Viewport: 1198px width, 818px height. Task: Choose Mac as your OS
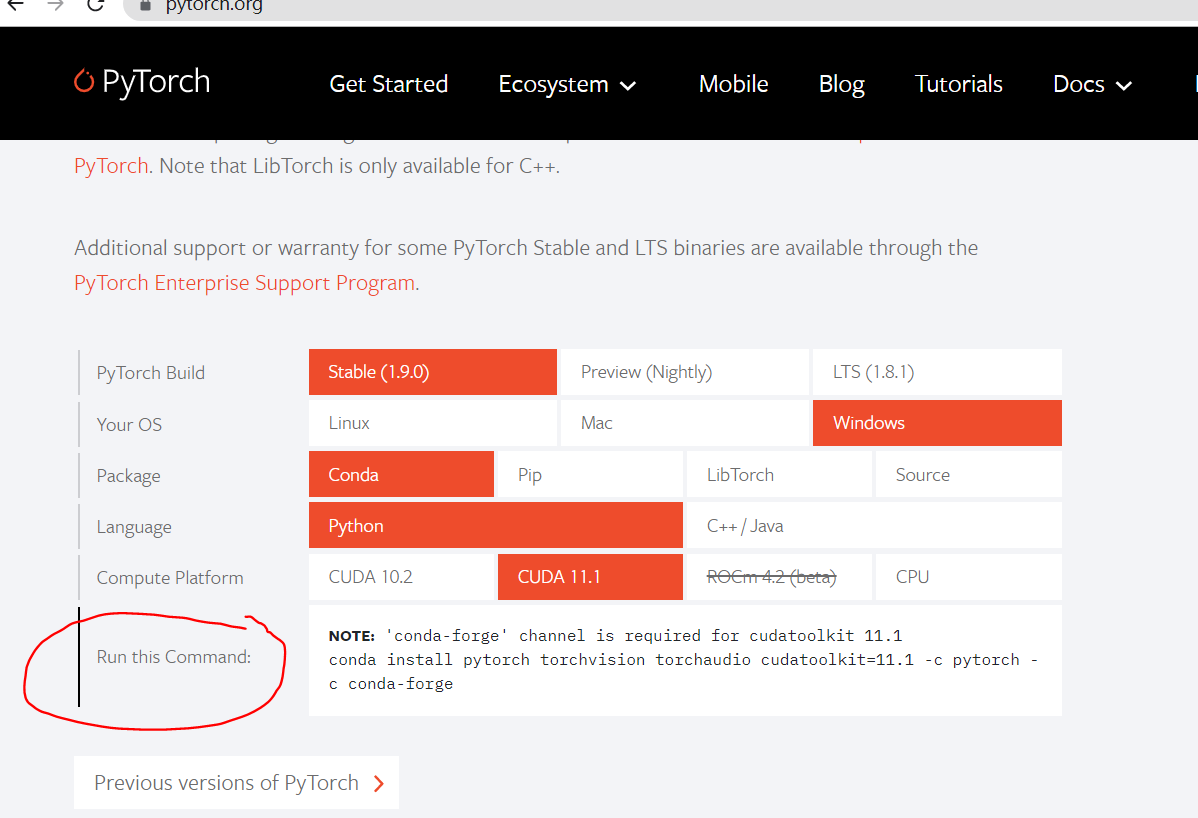click(685, 423)
